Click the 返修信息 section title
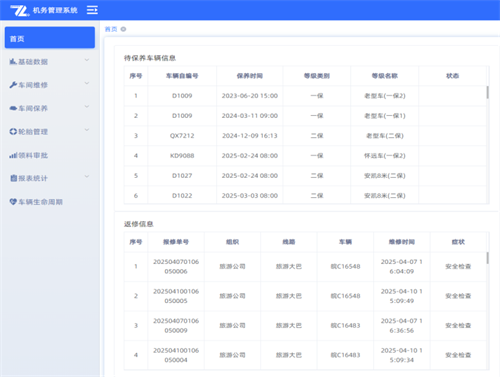Viewport: 500px width, 377px height. pyautogui.click(x=139, y=224)
